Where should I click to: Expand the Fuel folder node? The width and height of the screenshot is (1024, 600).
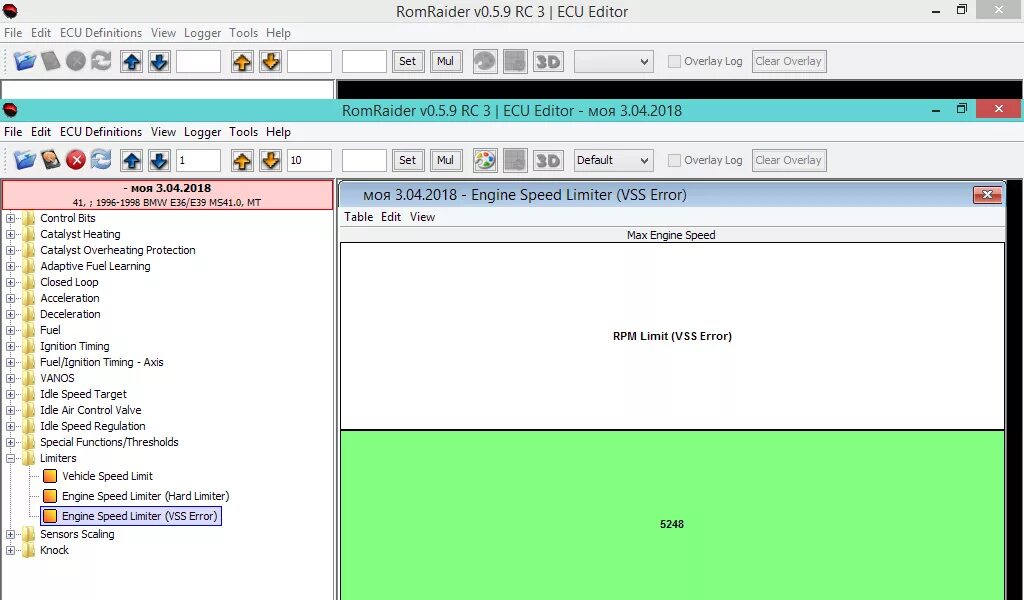10,330
